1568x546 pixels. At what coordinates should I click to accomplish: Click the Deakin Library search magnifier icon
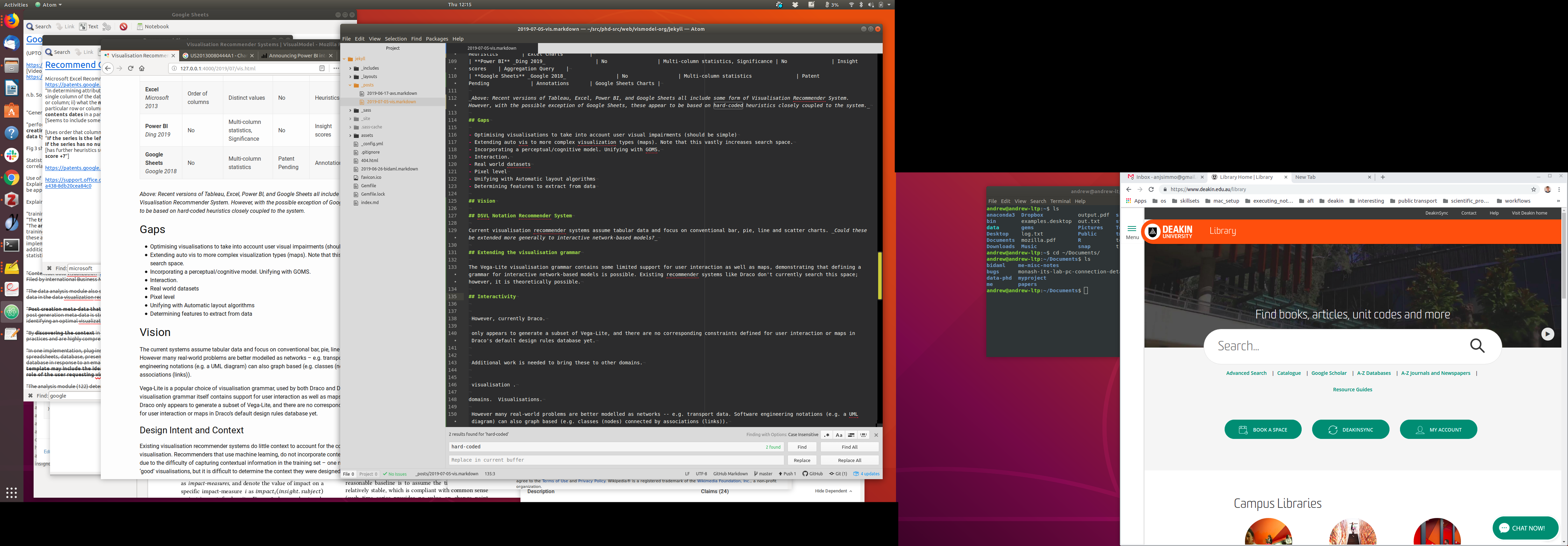pos(1477,346)
